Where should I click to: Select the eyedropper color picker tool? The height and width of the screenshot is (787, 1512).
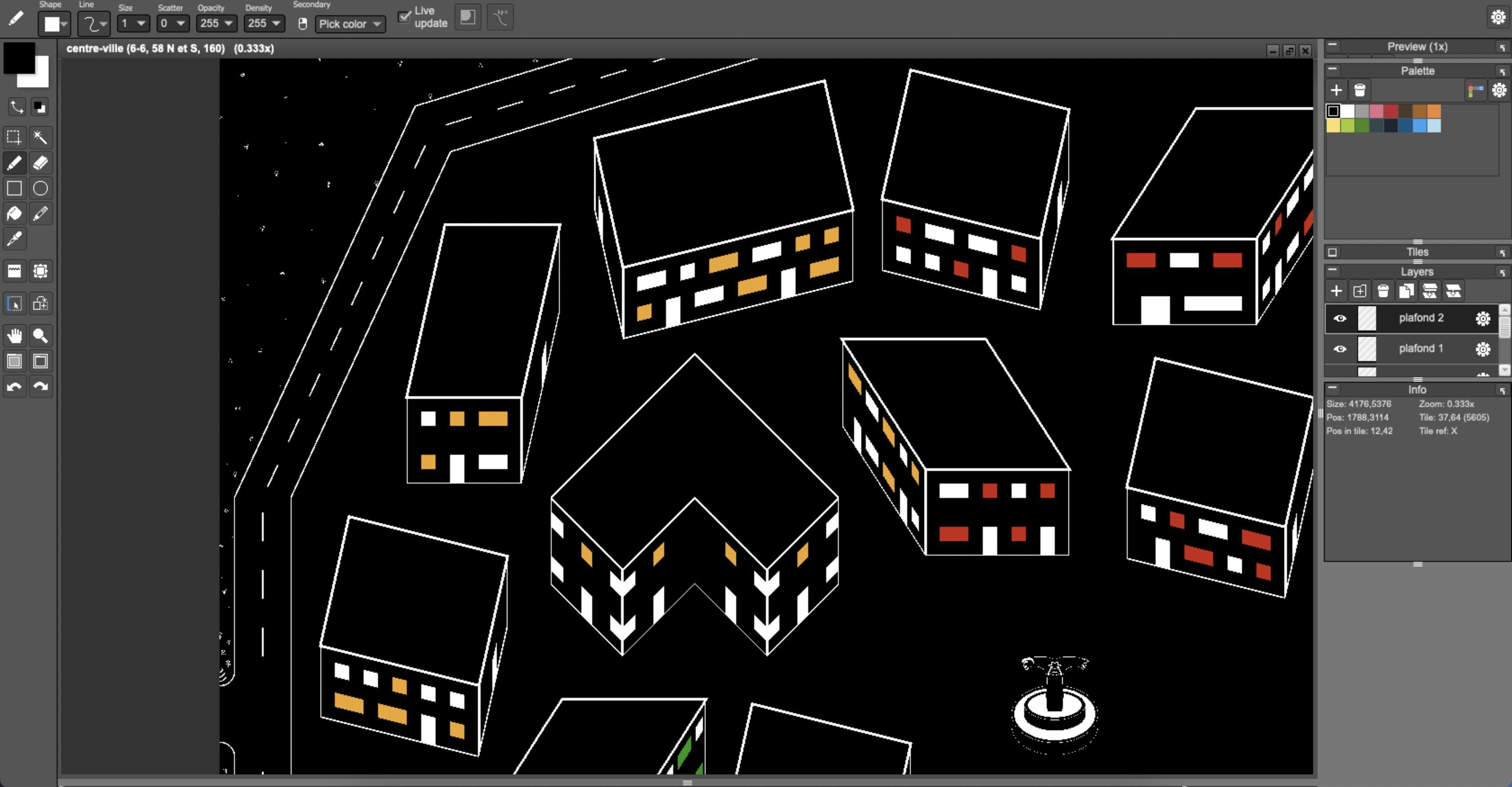pos(14,239)
